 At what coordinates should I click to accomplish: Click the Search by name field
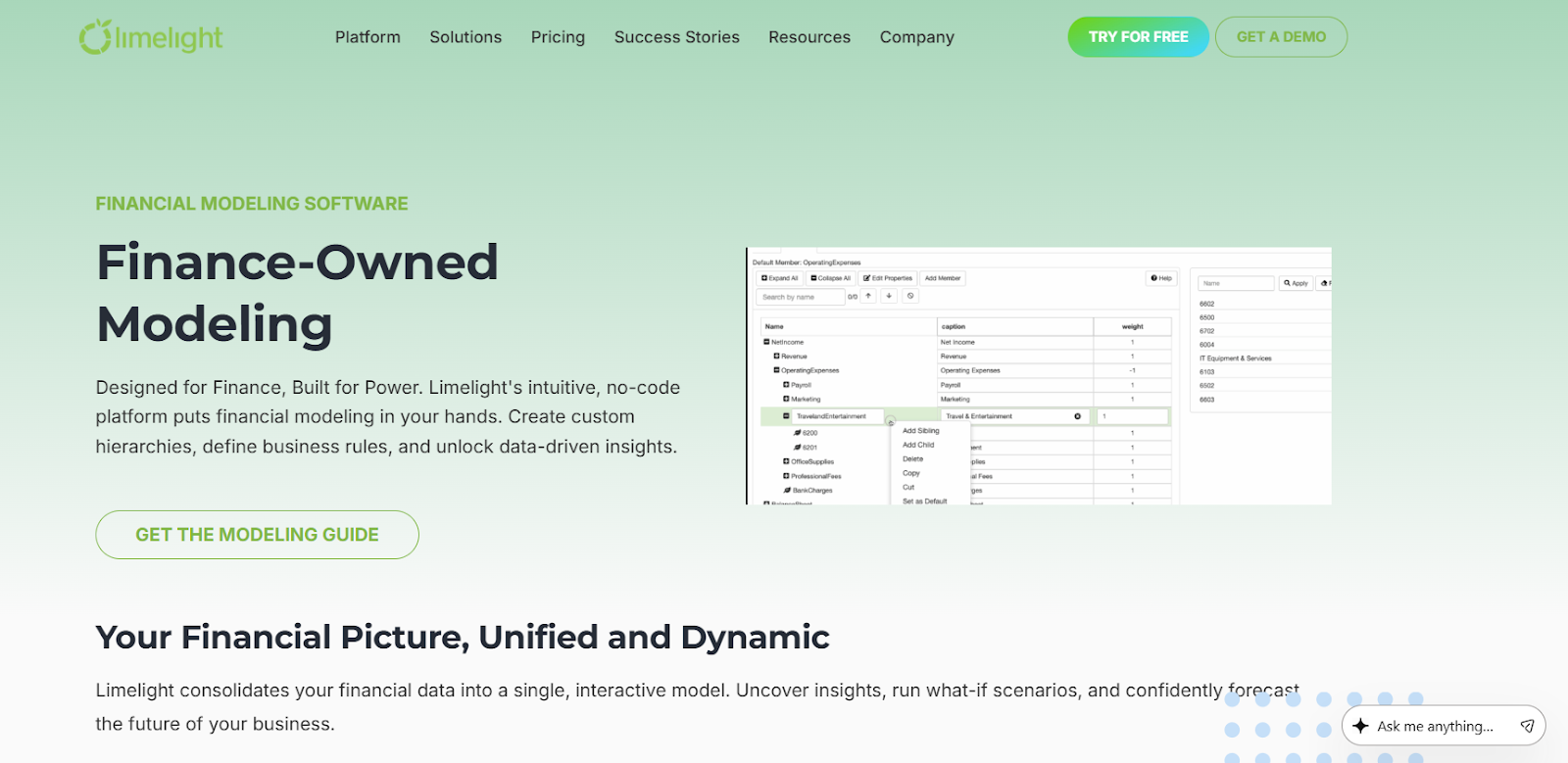[x=801, y=297]
